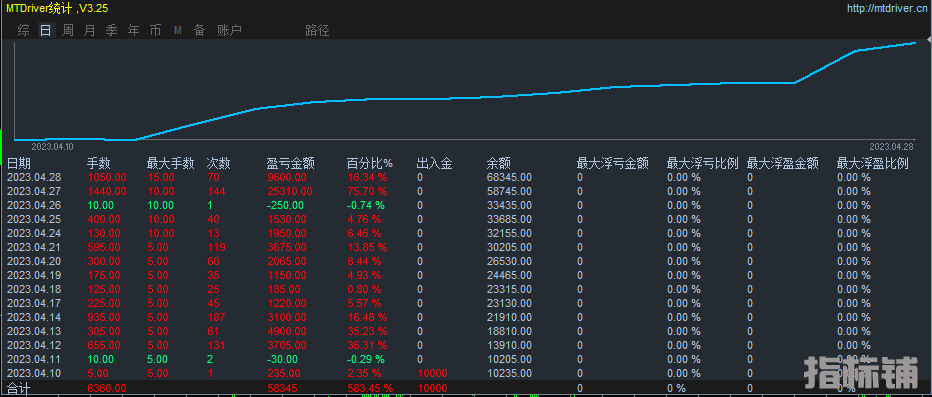
Task: Click loss value -250.00
Action: tap(285, 205)
